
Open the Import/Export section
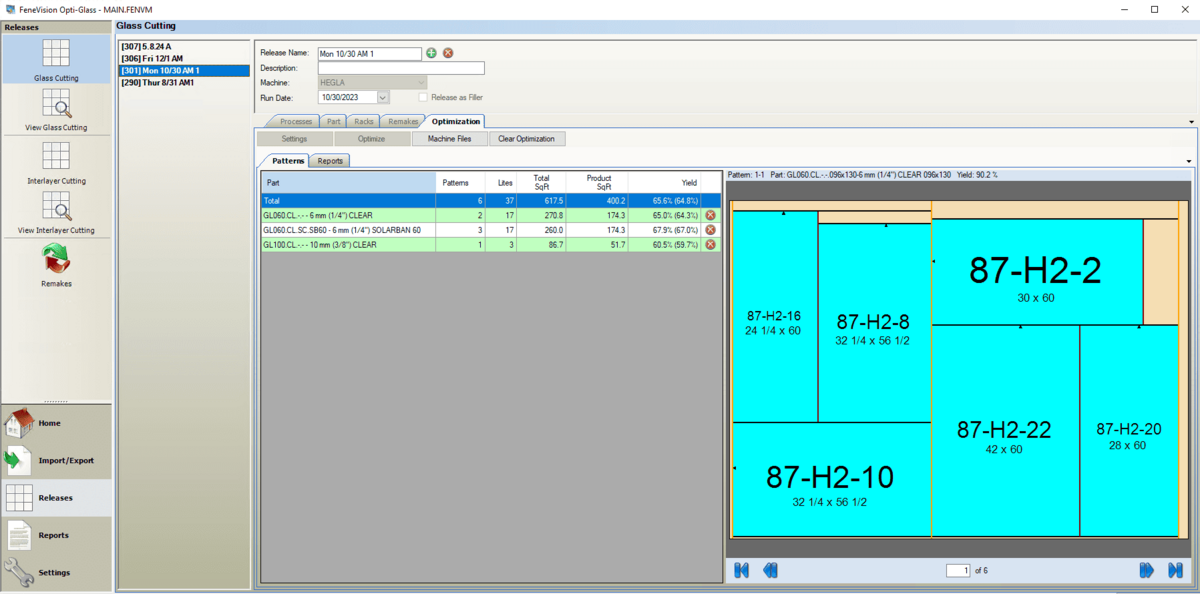tap(56, 460)
